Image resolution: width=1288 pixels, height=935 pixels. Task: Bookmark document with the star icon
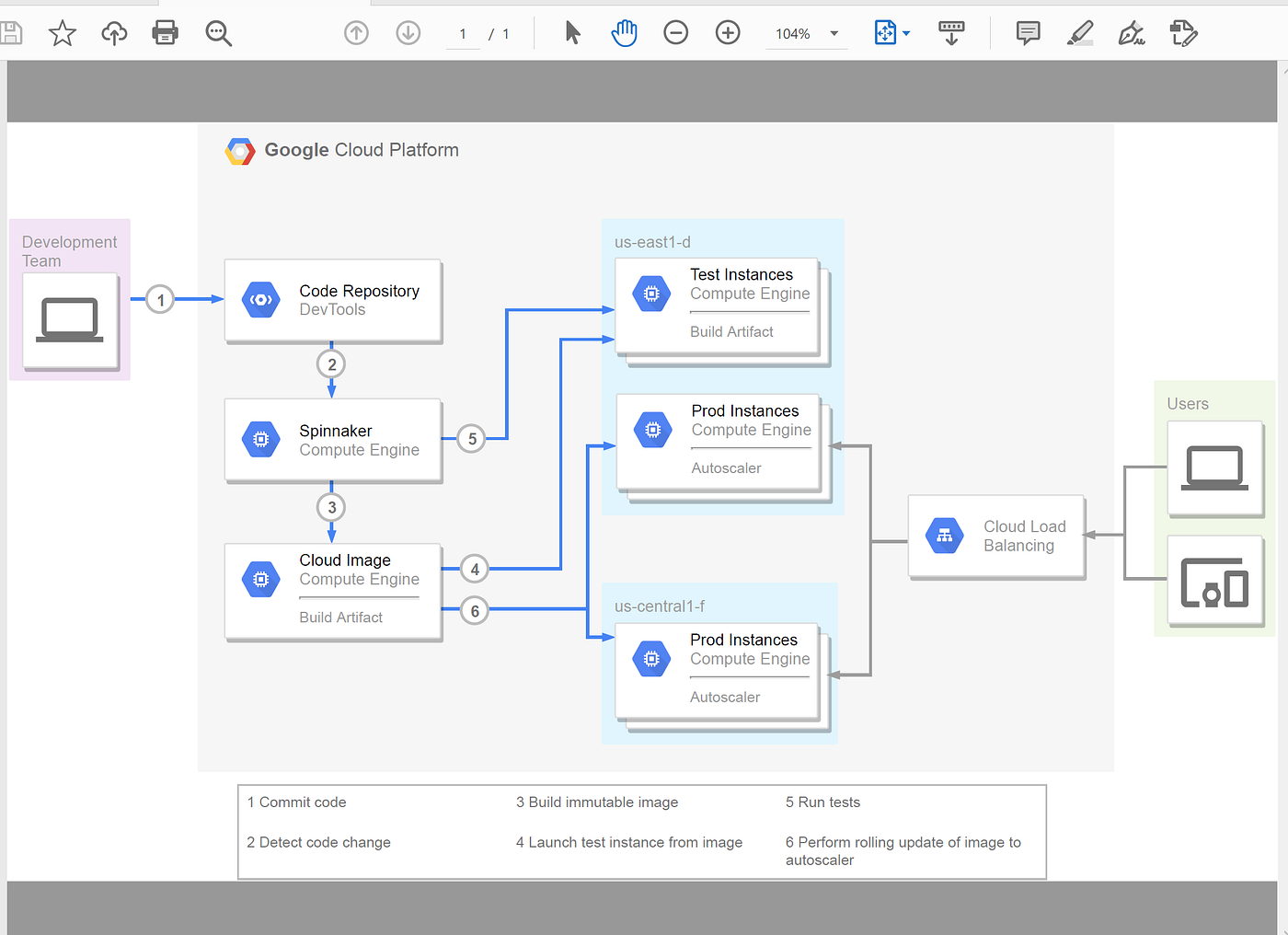click(63, 34)
